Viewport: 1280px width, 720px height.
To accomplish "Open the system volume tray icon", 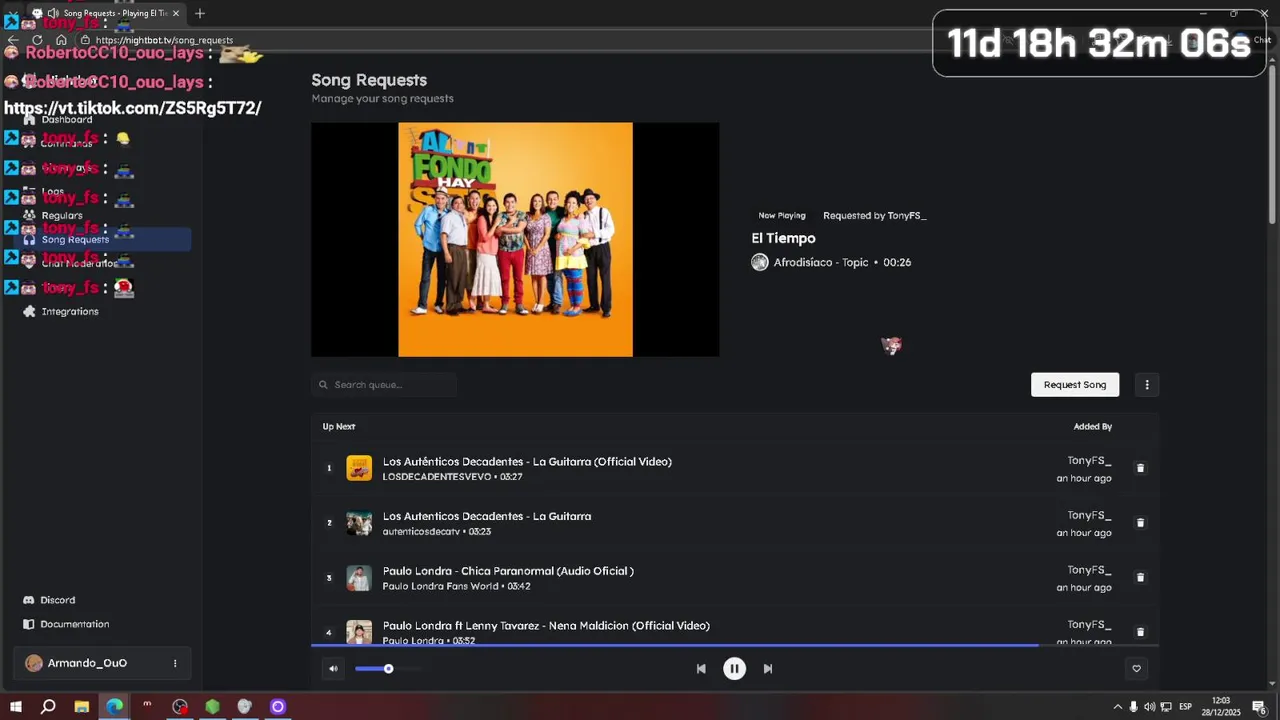I will [1149, 707].
